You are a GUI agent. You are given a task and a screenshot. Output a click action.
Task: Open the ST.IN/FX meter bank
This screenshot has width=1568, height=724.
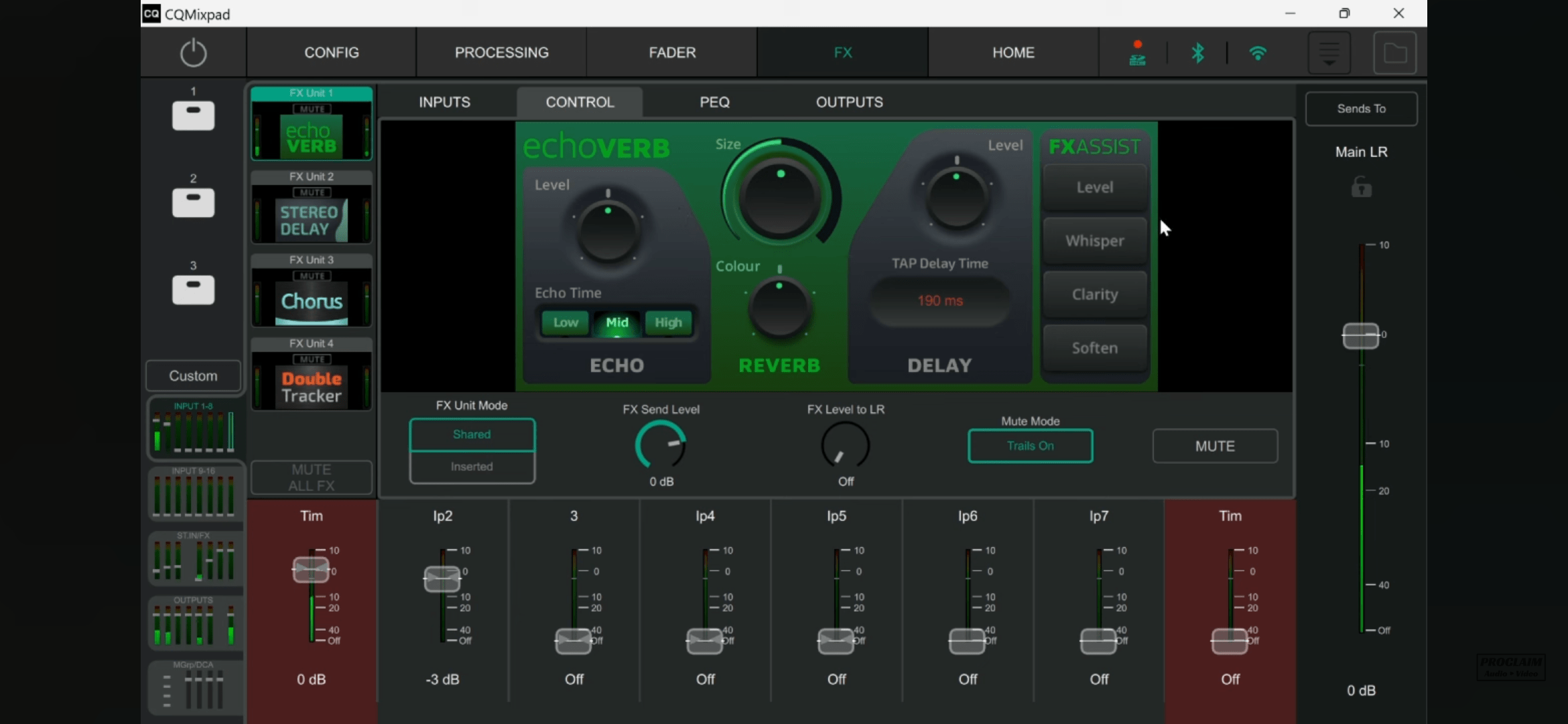[x=194, y=558]
